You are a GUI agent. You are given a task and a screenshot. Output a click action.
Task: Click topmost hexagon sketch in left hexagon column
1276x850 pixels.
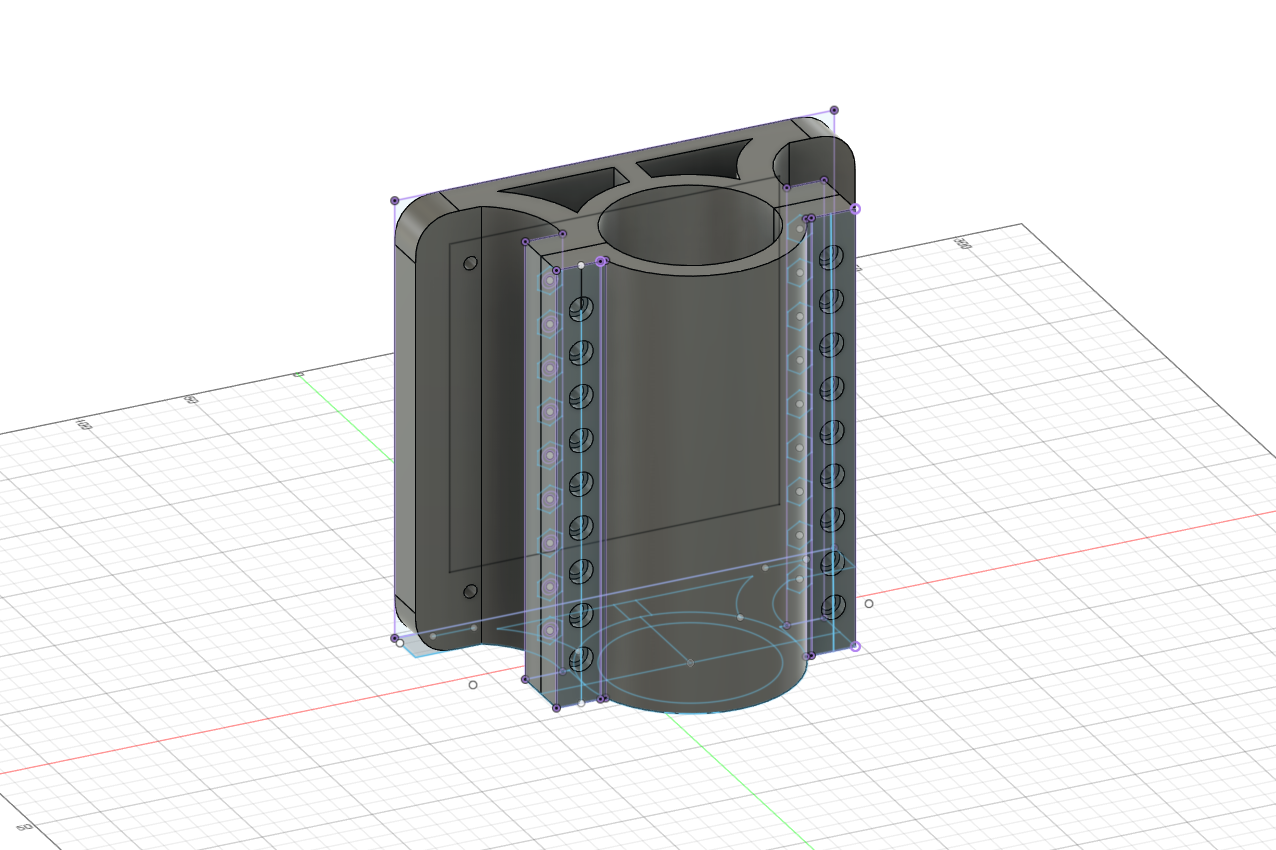click(549, 281)
